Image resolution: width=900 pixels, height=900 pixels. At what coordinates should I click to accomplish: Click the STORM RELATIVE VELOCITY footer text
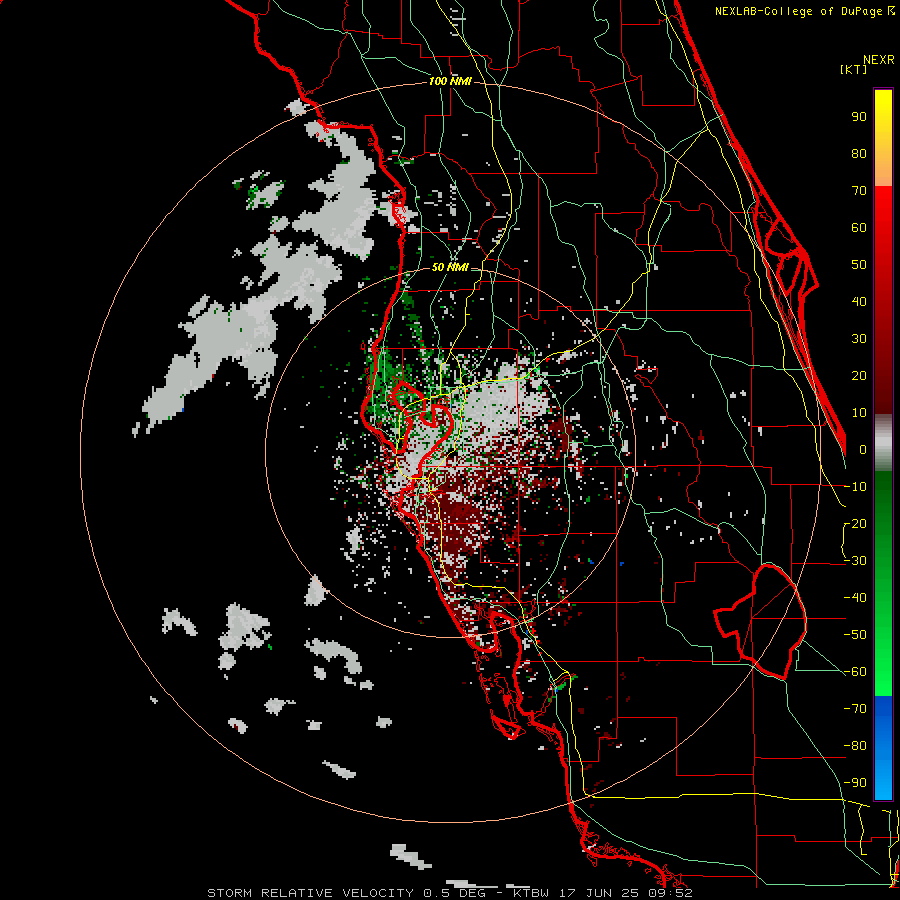(310, 893)
